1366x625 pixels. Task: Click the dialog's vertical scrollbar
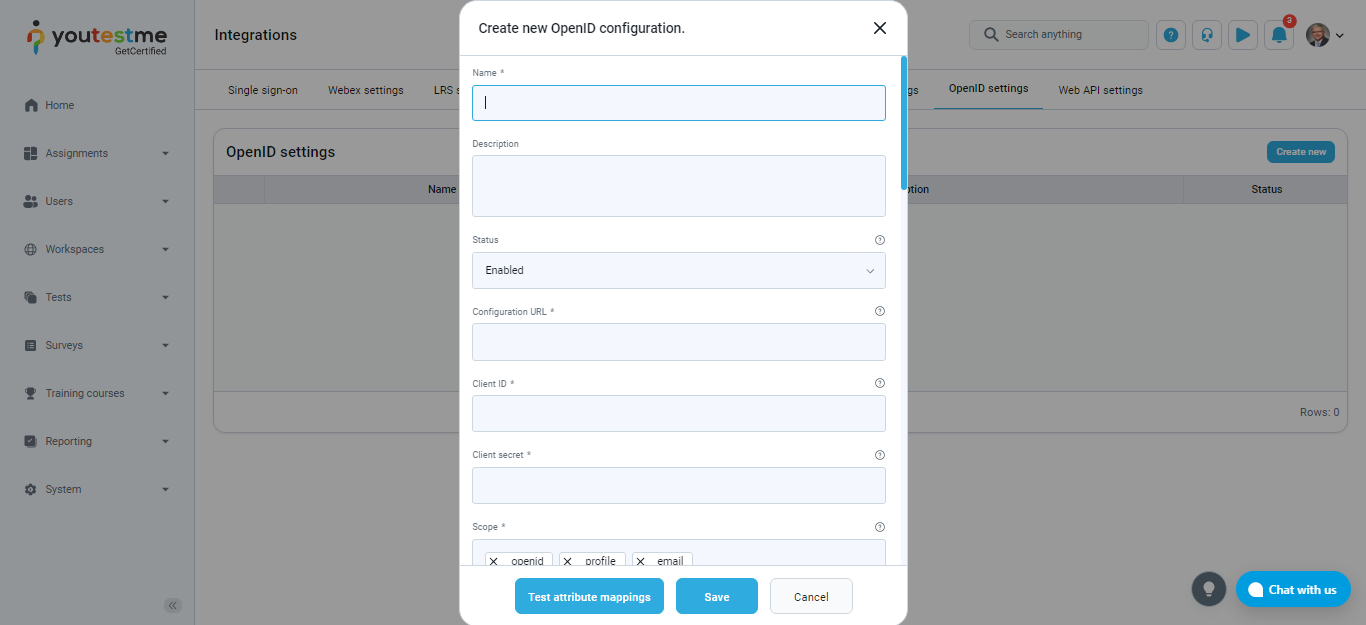click(x=904, y=124)
